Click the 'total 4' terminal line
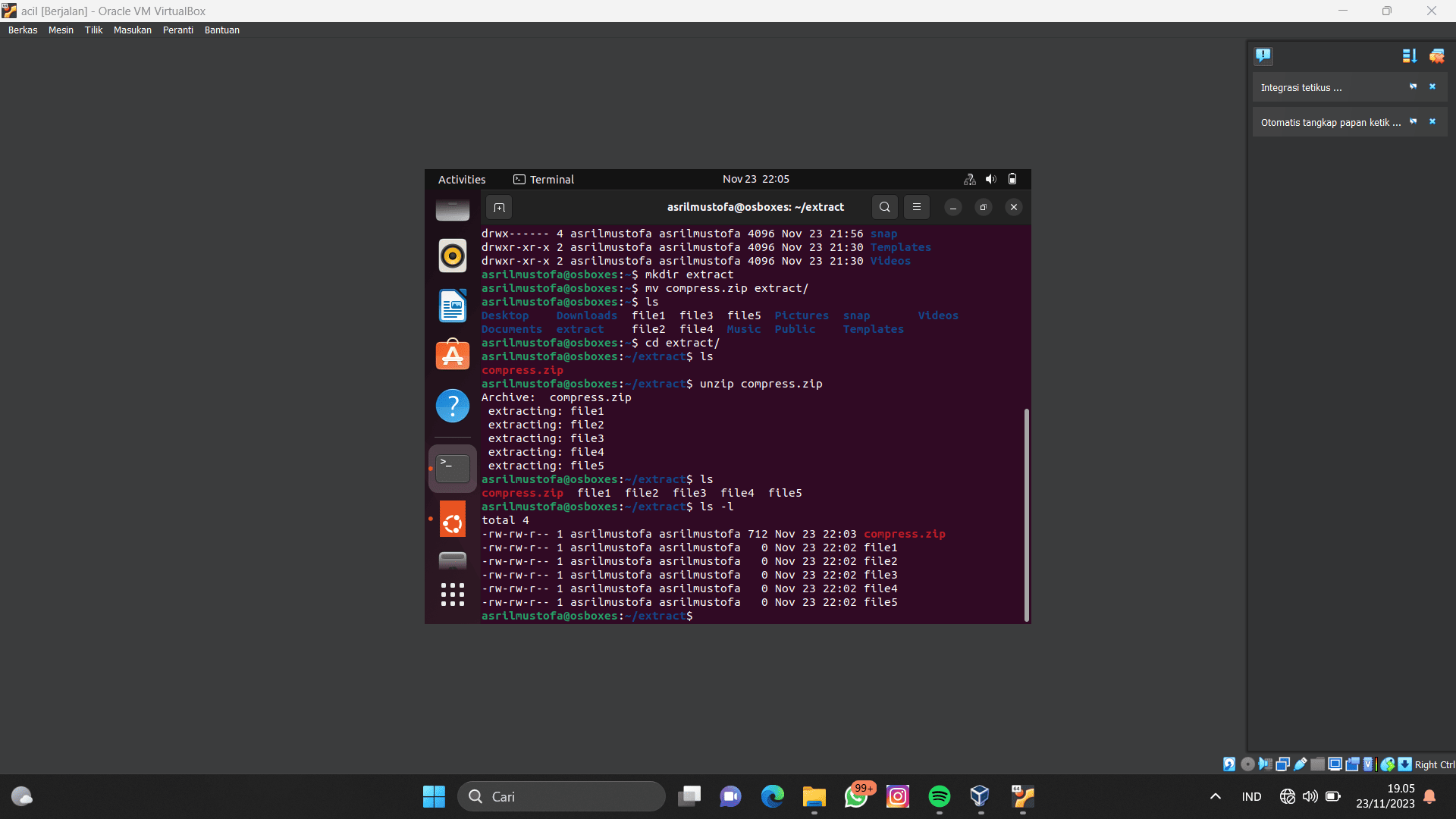Screen dimensions: 1456x819 pyautogui.click(x=505, y=521)
